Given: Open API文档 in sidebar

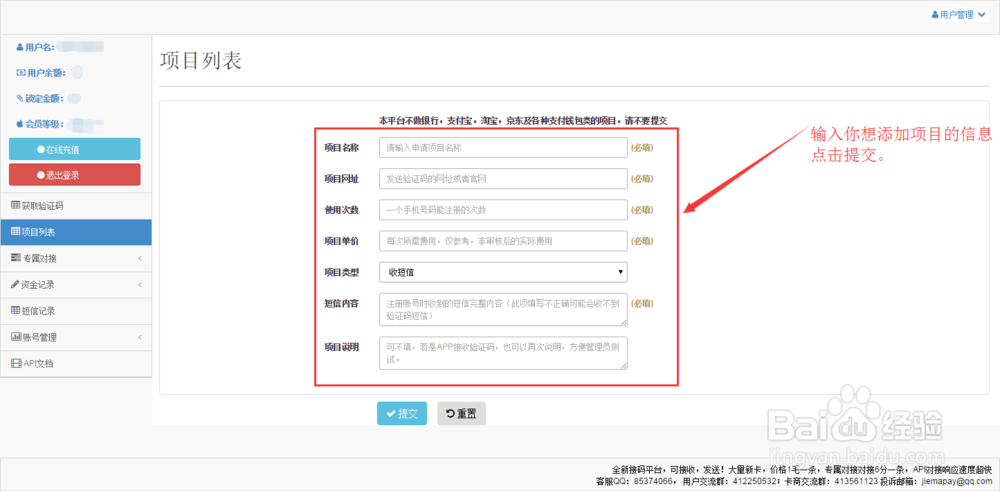Looking at the screenshot, I should coord(76,363).
